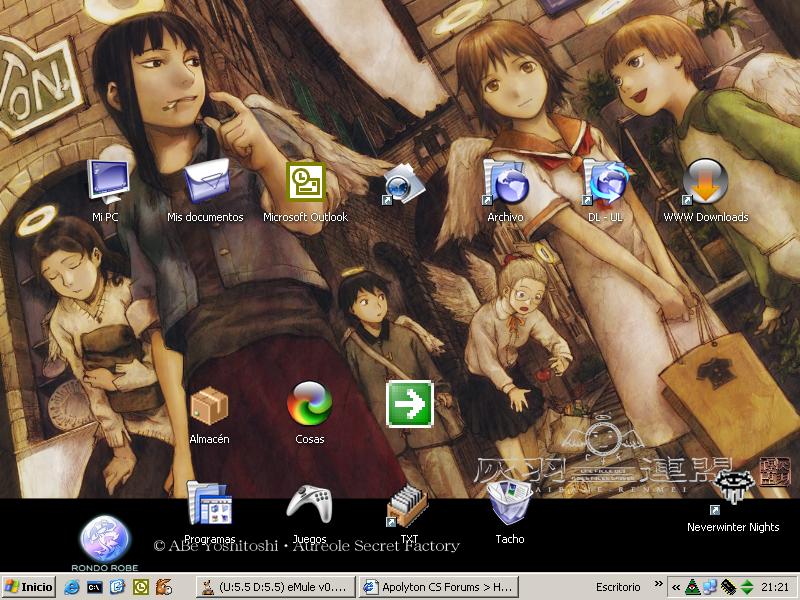Click the Inicio start button
The height and width of the screenshot is (600, 800).
29,587
